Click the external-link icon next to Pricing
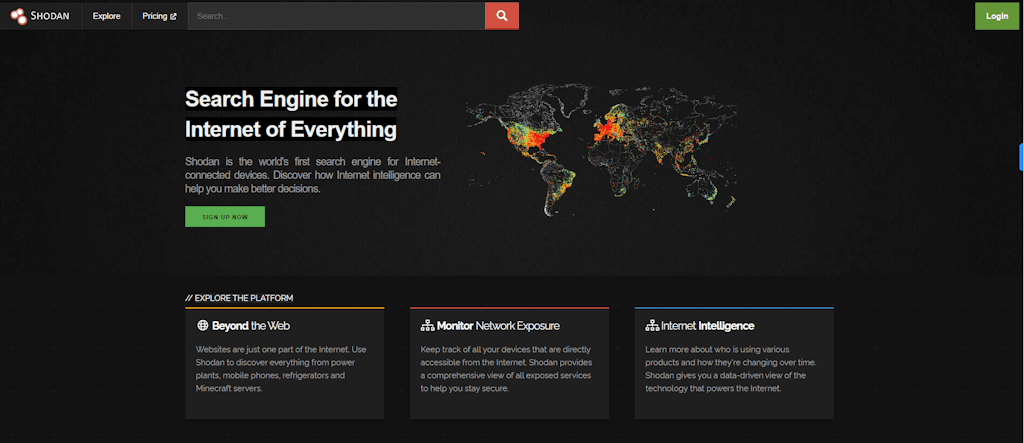This screenshot has height=443, width=1024. [x=173, y=16]
